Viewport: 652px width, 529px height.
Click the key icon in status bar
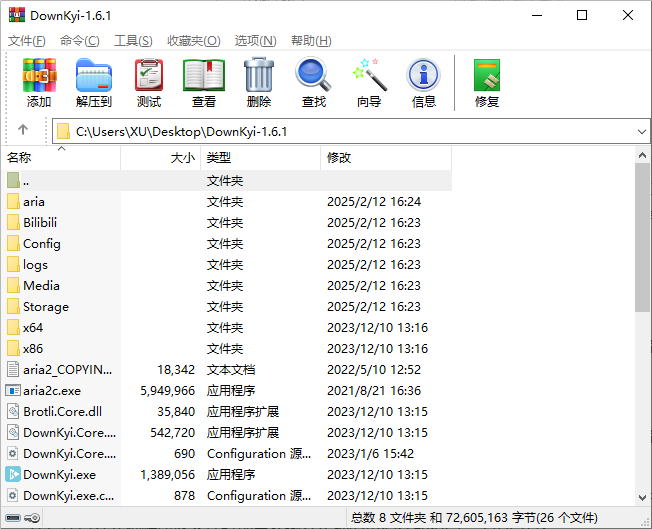[x=32, y=518]
